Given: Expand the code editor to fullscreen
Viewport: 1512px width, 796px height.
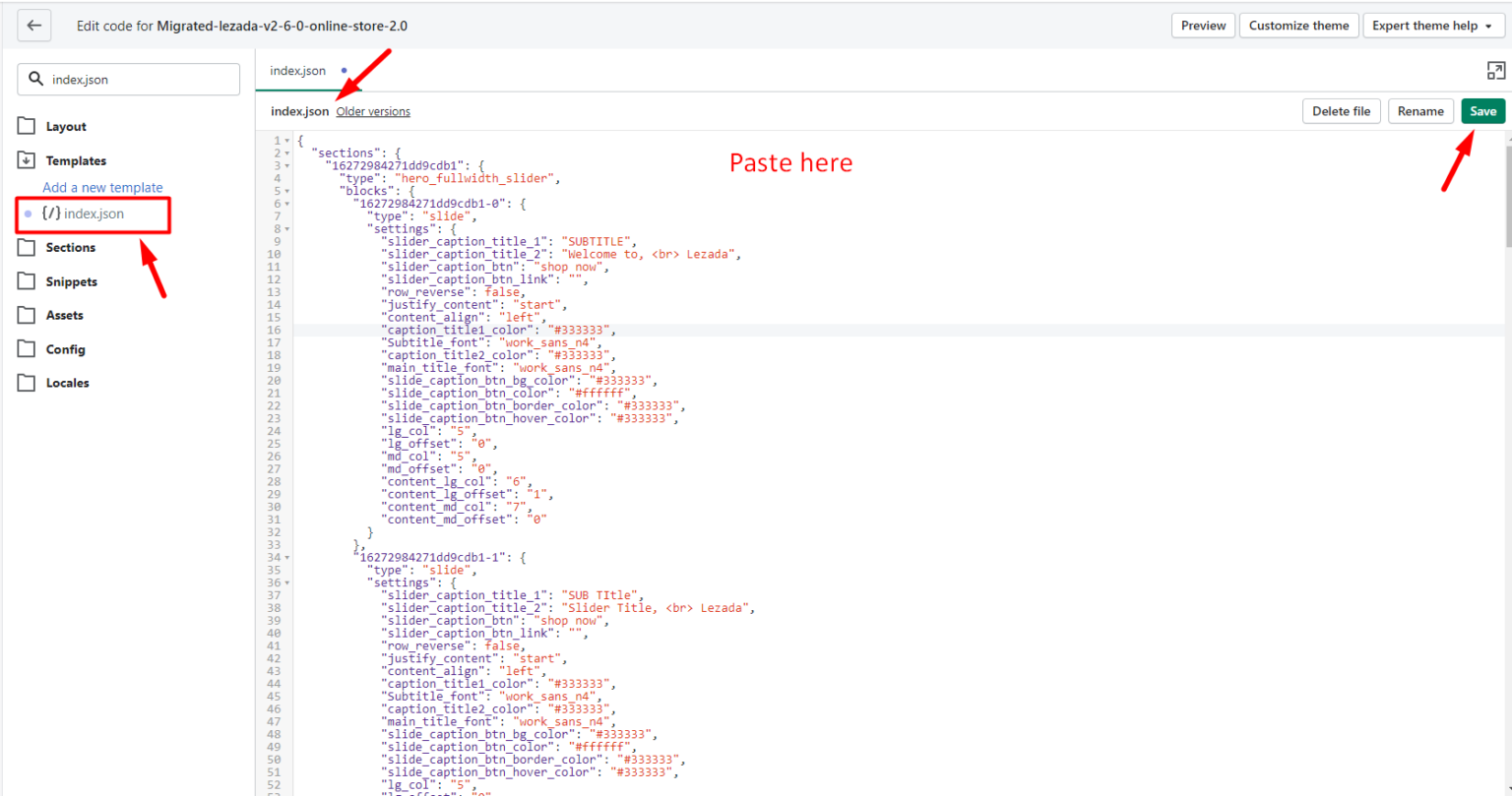Looking at the screenshot, I should (1495, 71).
